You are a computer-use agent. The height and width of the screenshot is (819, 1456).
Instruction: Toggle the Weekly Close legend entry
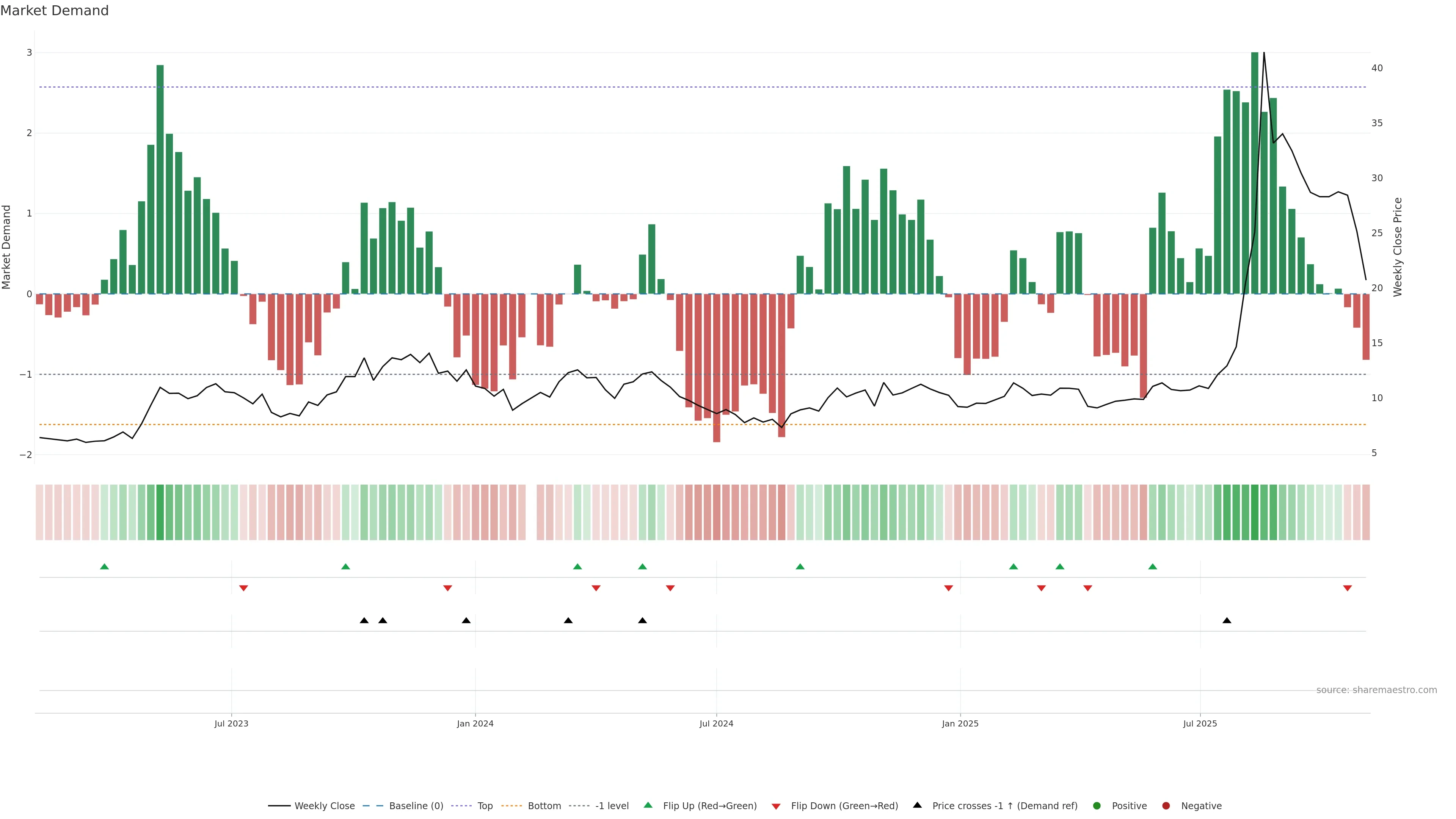[324, 805]
